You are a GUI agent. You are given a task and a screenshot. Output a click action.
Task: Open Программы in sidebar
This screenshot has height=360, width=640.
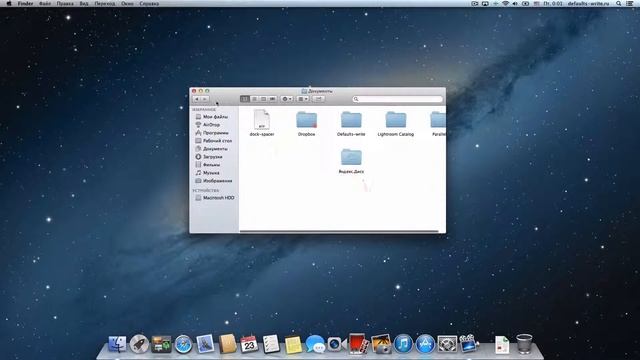pos(214,133)
